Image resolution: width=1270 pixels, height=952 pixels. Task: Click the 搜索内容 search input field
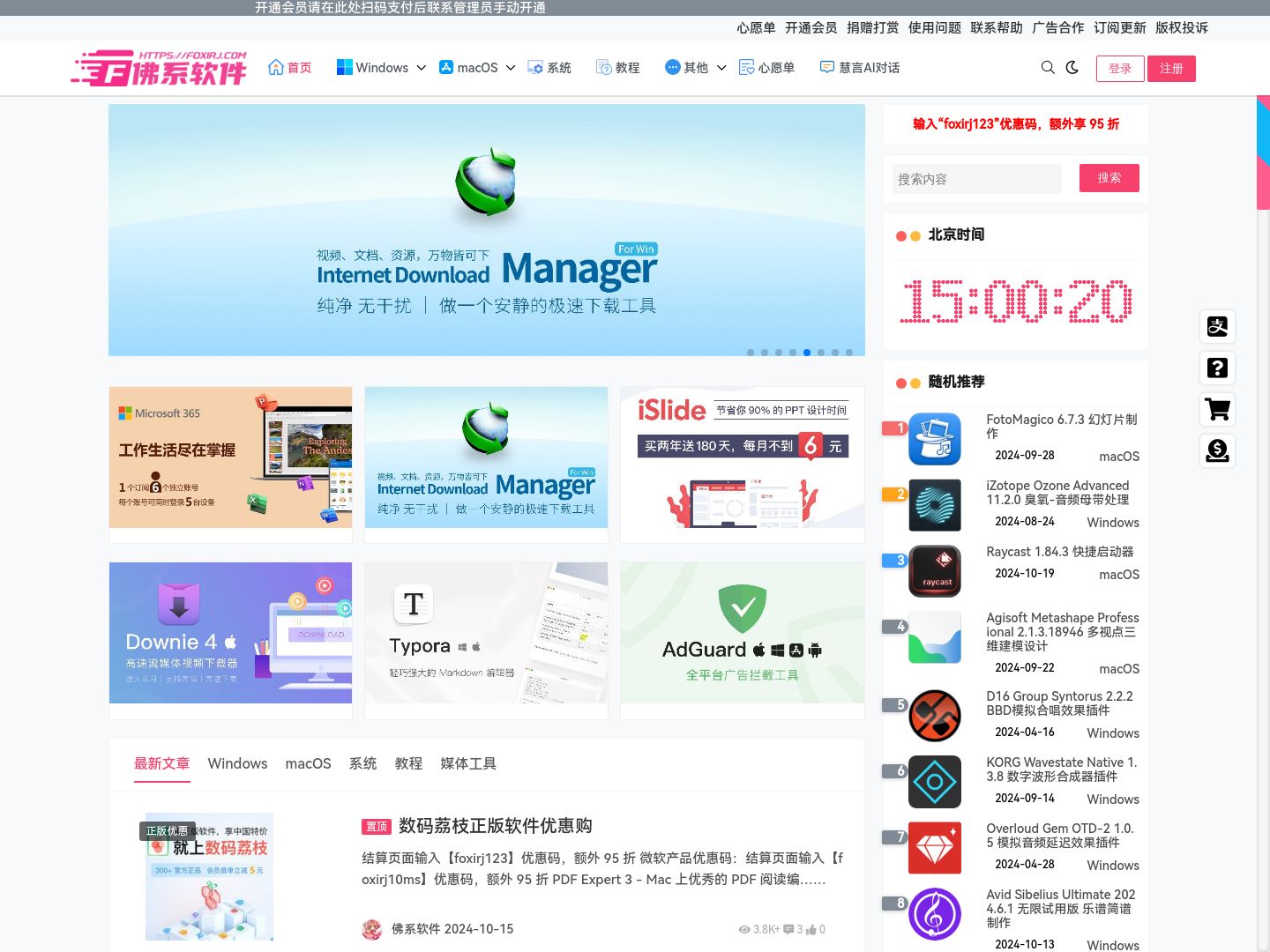(x=977, y=179)
